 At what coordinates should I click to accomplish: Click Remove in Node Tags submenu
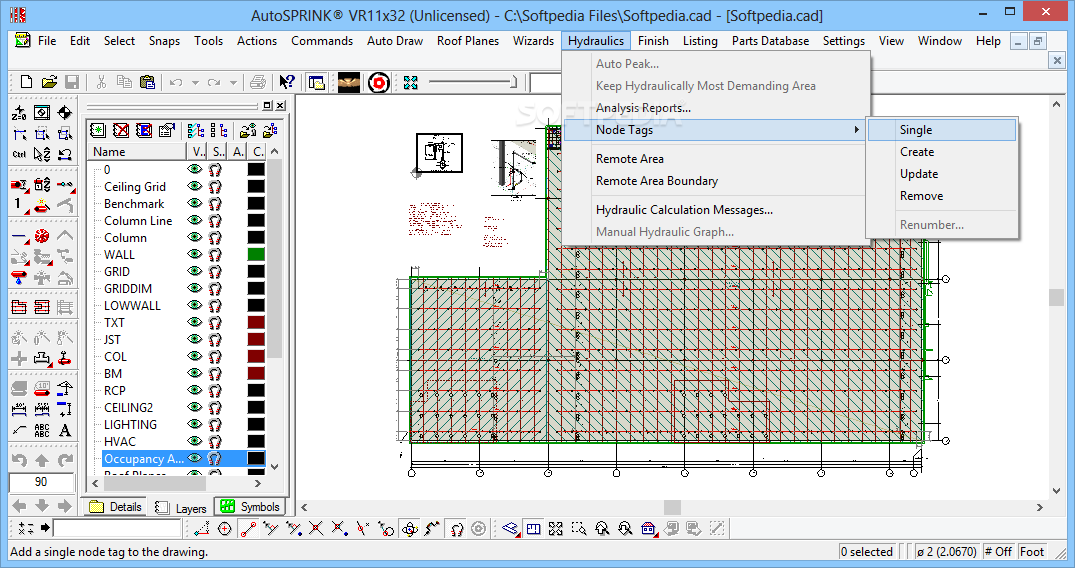(921, 196)
